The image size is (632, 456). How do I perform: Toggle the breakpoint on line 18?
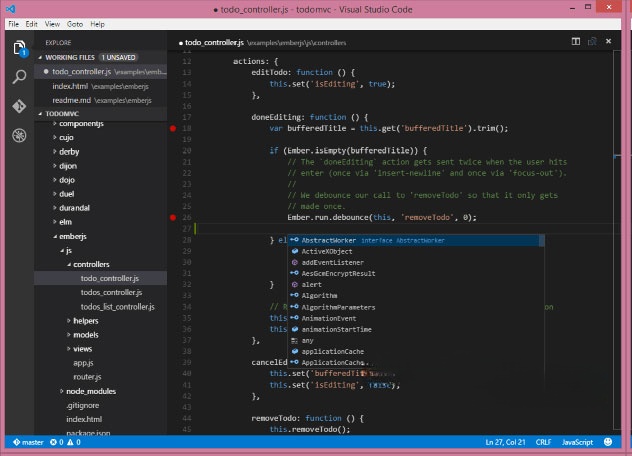[173, 128]
